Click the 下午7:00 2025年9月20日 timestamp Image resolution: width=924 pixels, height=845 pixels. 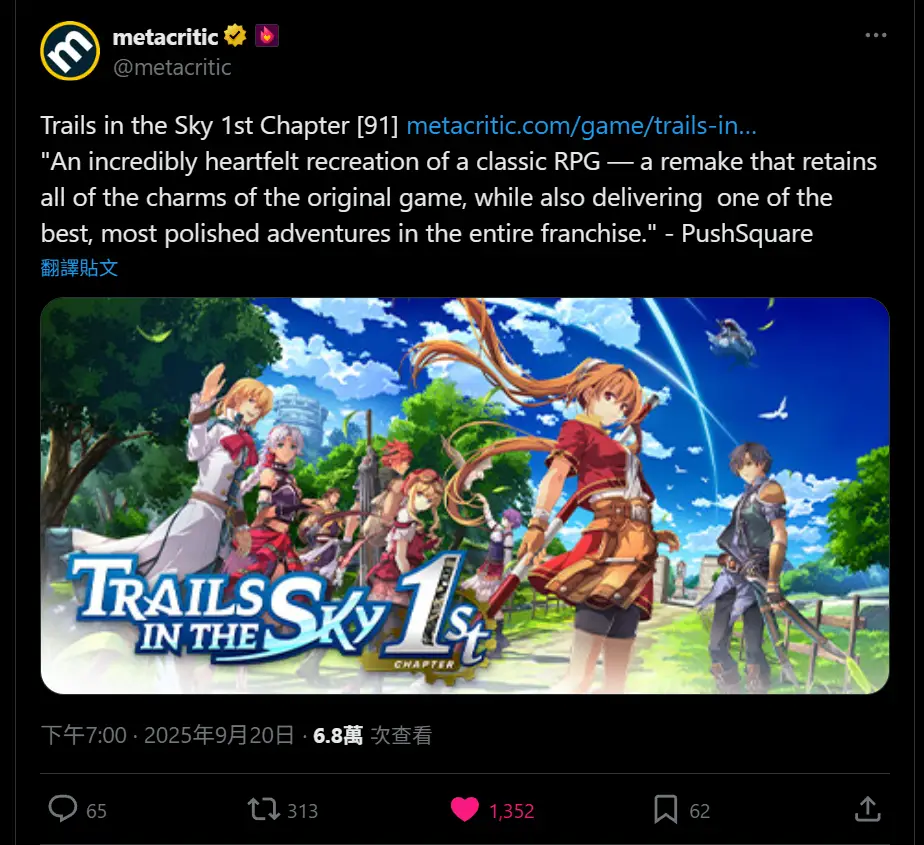[x=167, y=735]
